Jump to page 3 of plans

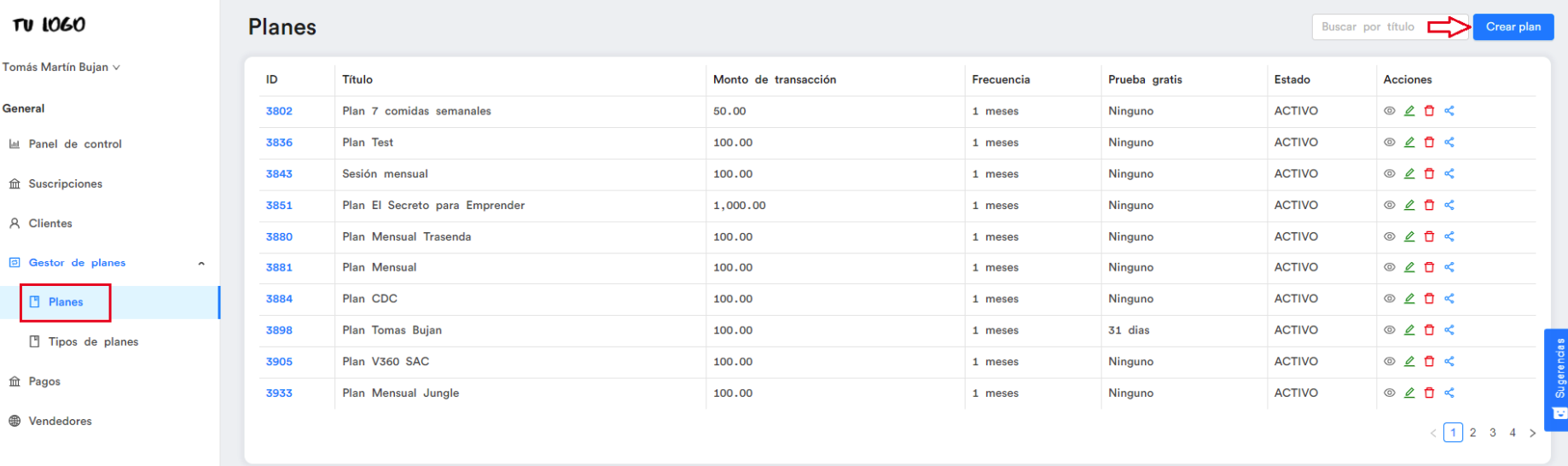coord(1493,434)
